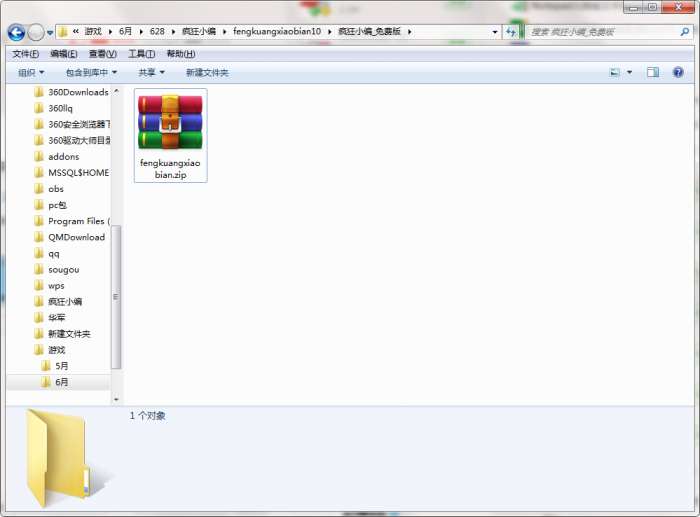700x517 pixels.
Task: Click navigation pane scroll up arrow
Action: pyautogui.click(x=116, y=91)
